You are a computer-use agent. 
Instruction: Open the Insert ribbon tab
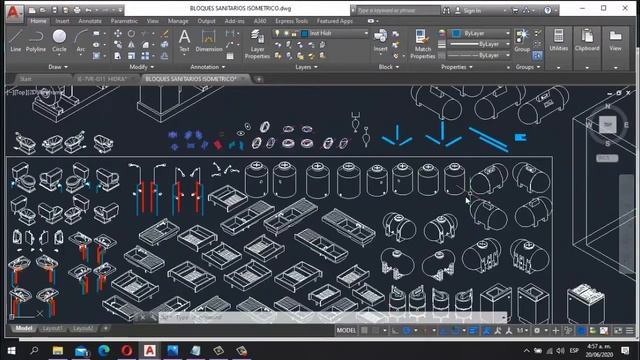tap(62, 21)
